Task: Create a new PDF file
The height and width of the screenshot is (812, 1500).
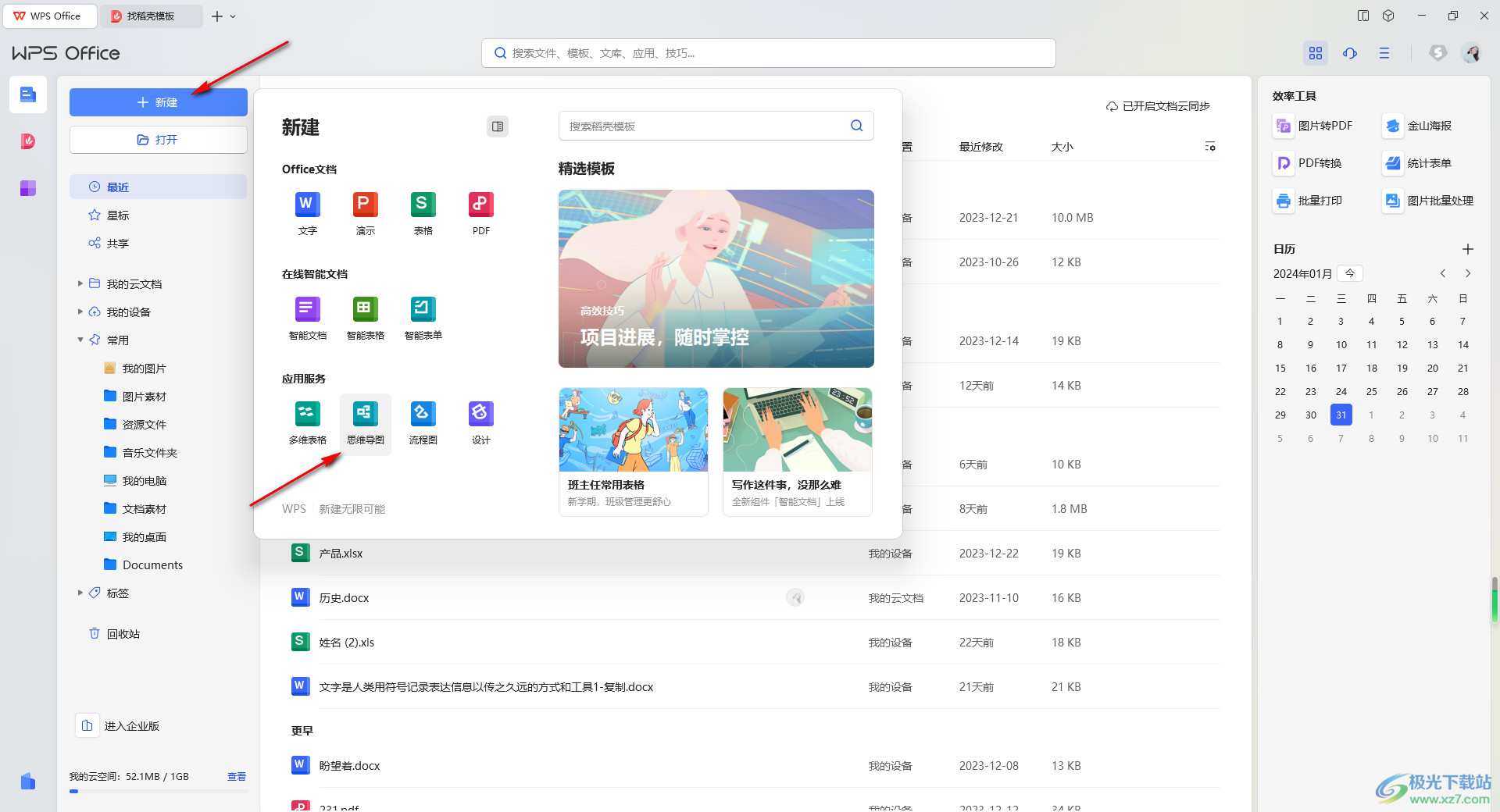Action: coord(480,213)
